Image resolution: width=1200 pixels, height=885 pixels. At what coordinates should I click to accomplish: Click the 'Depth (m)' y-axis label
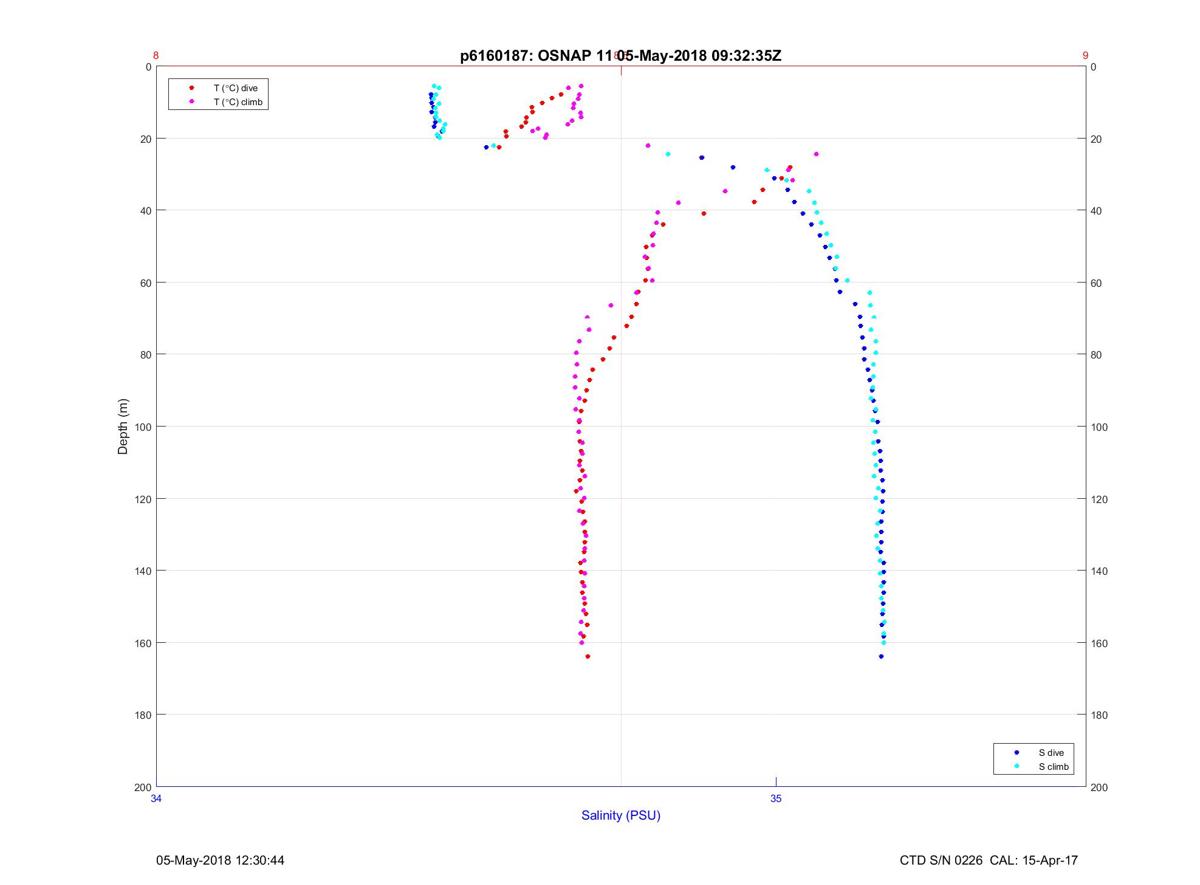pos(124,427)
